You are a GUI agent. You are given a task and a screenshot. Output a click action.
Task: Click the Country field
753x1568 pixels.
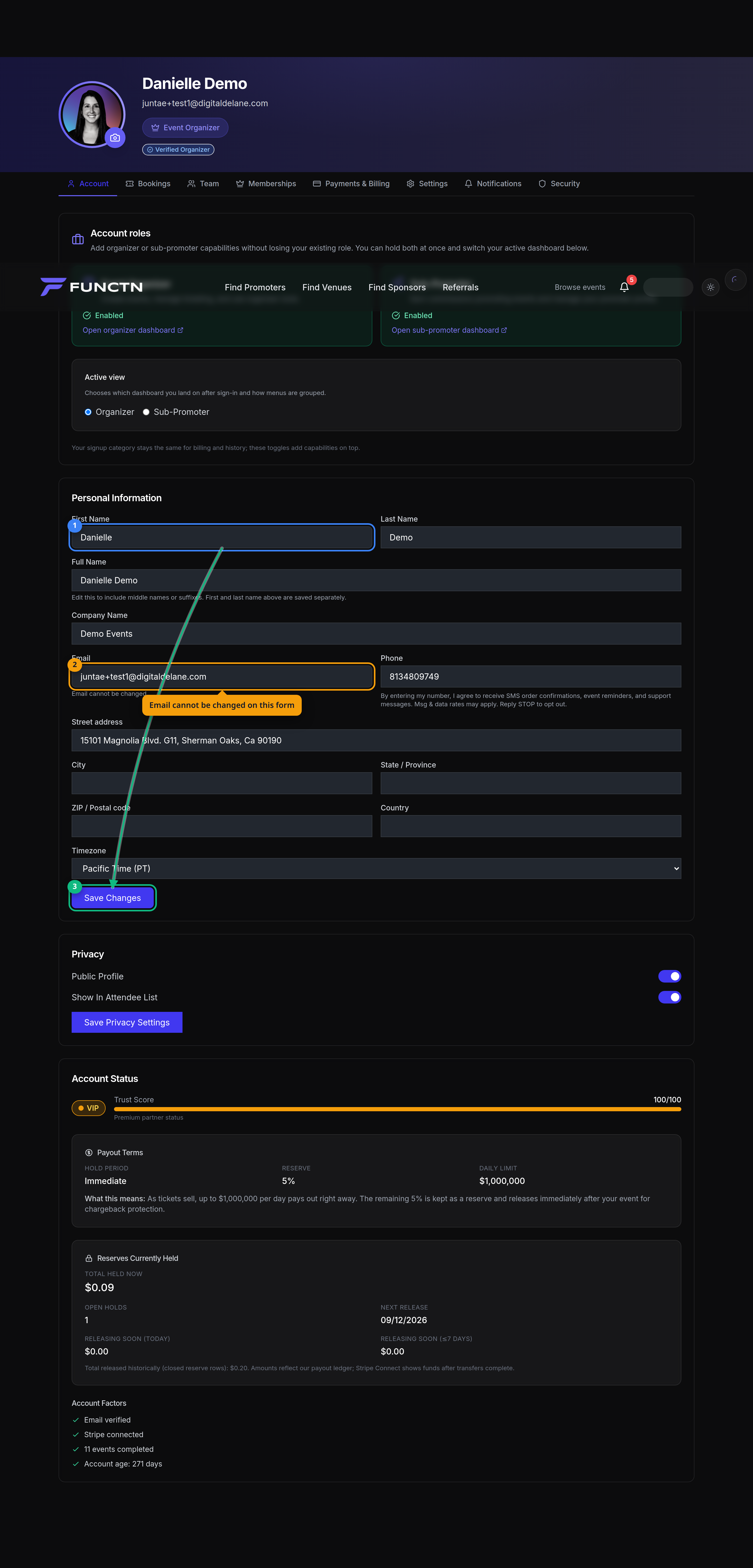pyautogui.click(x=531, y=826)
